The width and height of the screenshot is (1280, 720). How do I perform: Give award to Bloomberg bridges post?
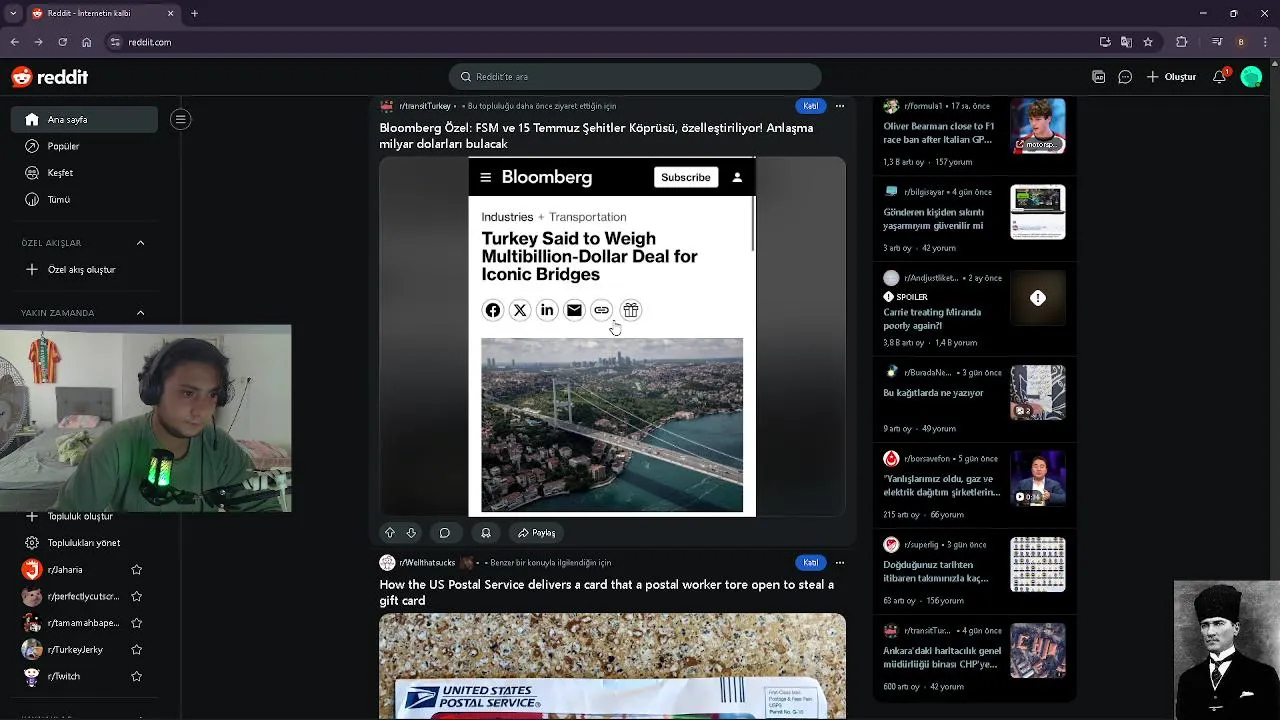486,533
